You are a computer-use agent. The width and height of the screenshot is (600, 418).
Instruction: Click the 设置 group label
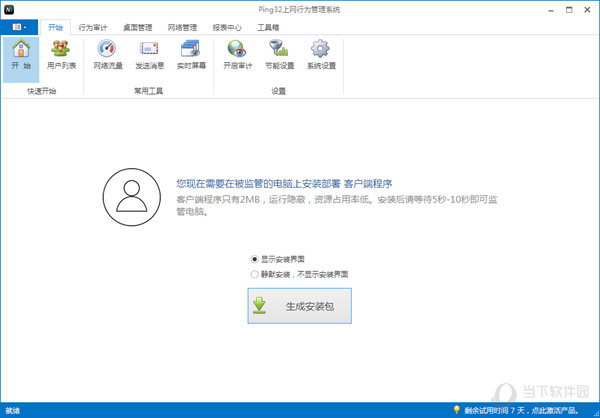(x=279, y=91)
